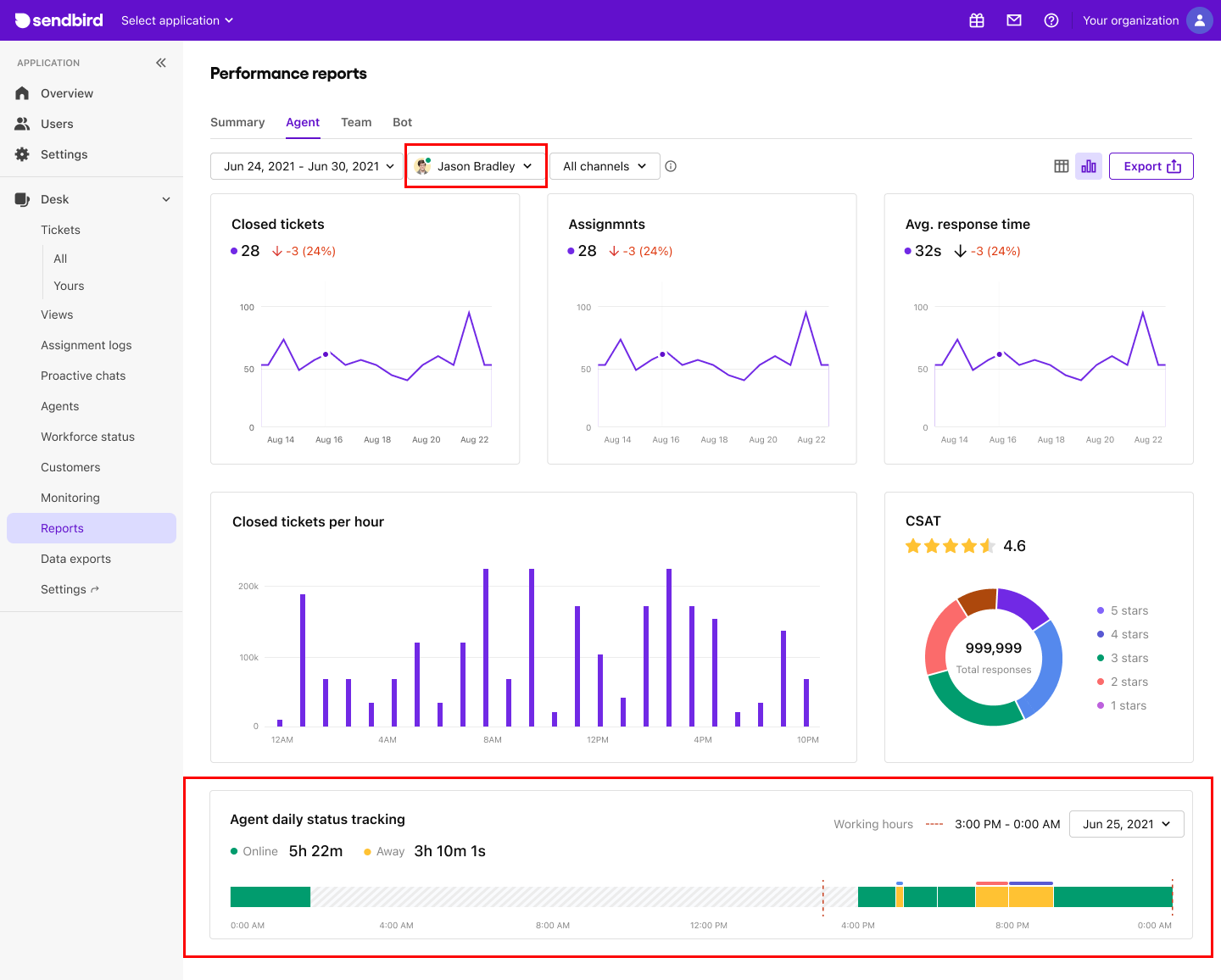This screenshot has width=1221, height=980.
Task: Switch to the Summary tab
Action: 237,122
